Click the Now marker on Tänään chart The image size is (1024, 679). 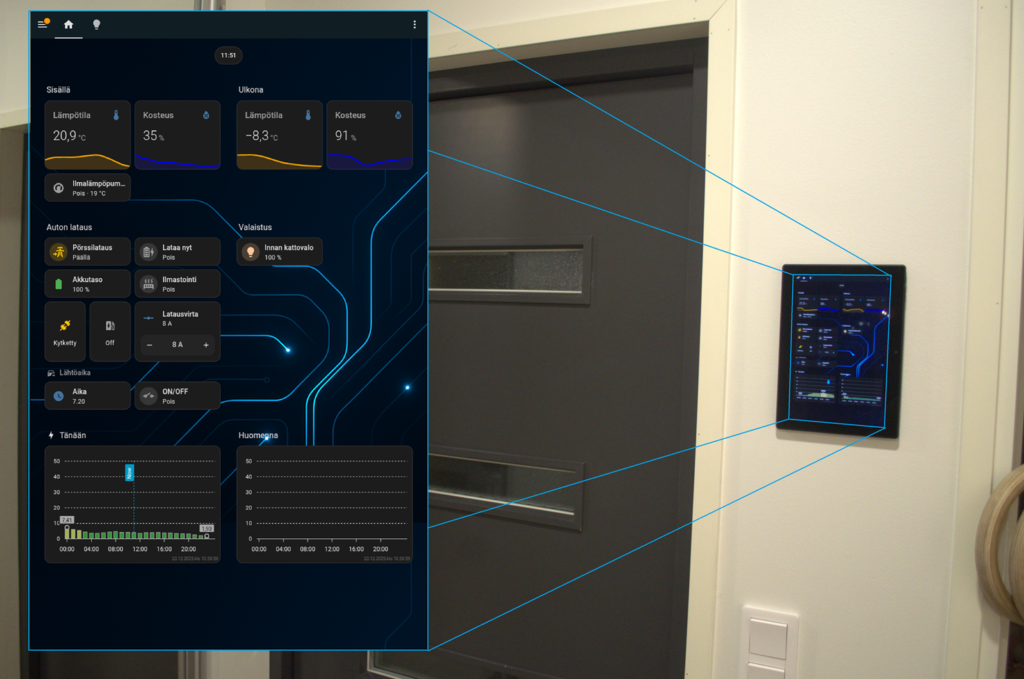(x=129, y=472)
